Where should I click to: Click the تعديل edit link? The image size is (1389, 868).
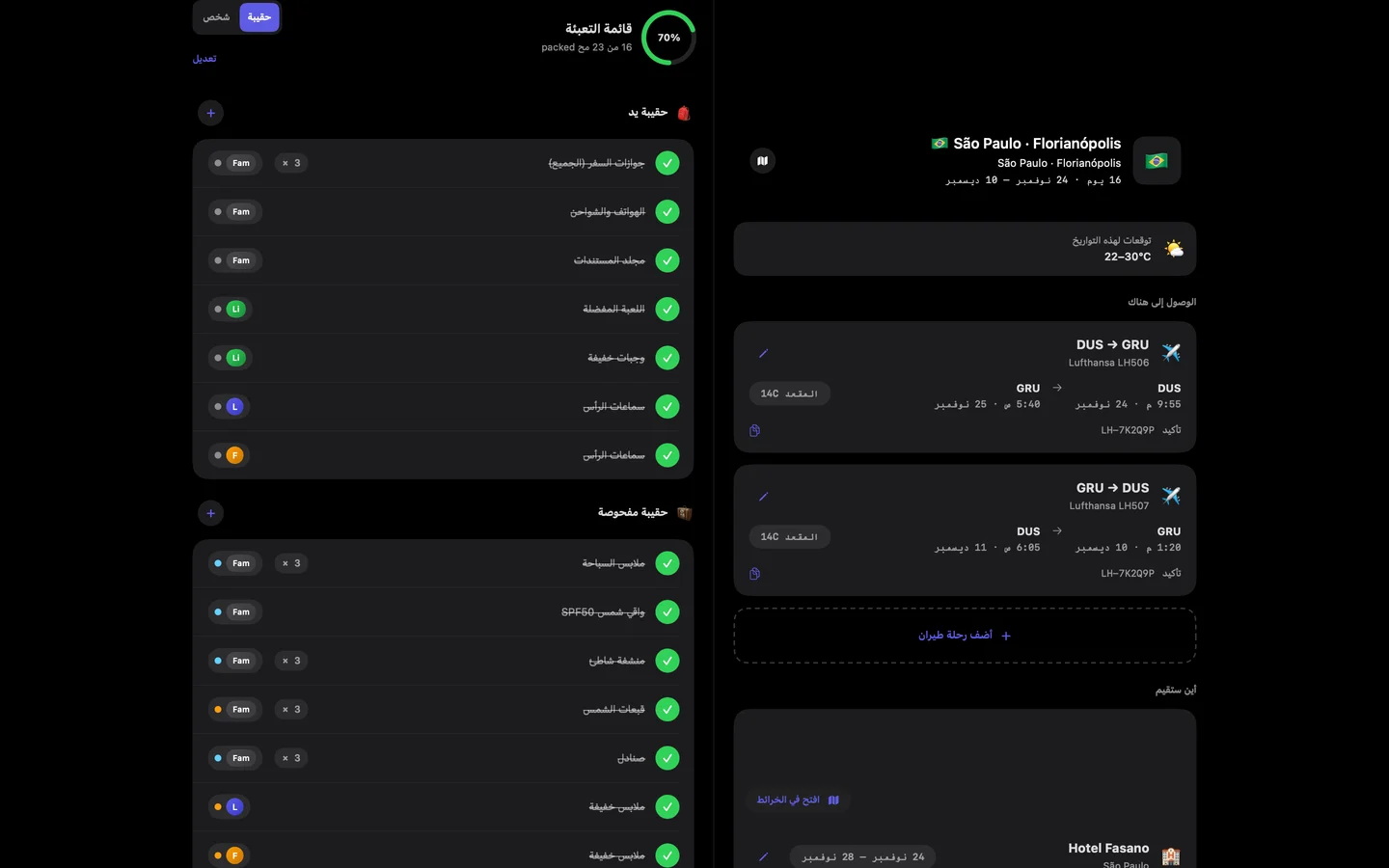204,59
